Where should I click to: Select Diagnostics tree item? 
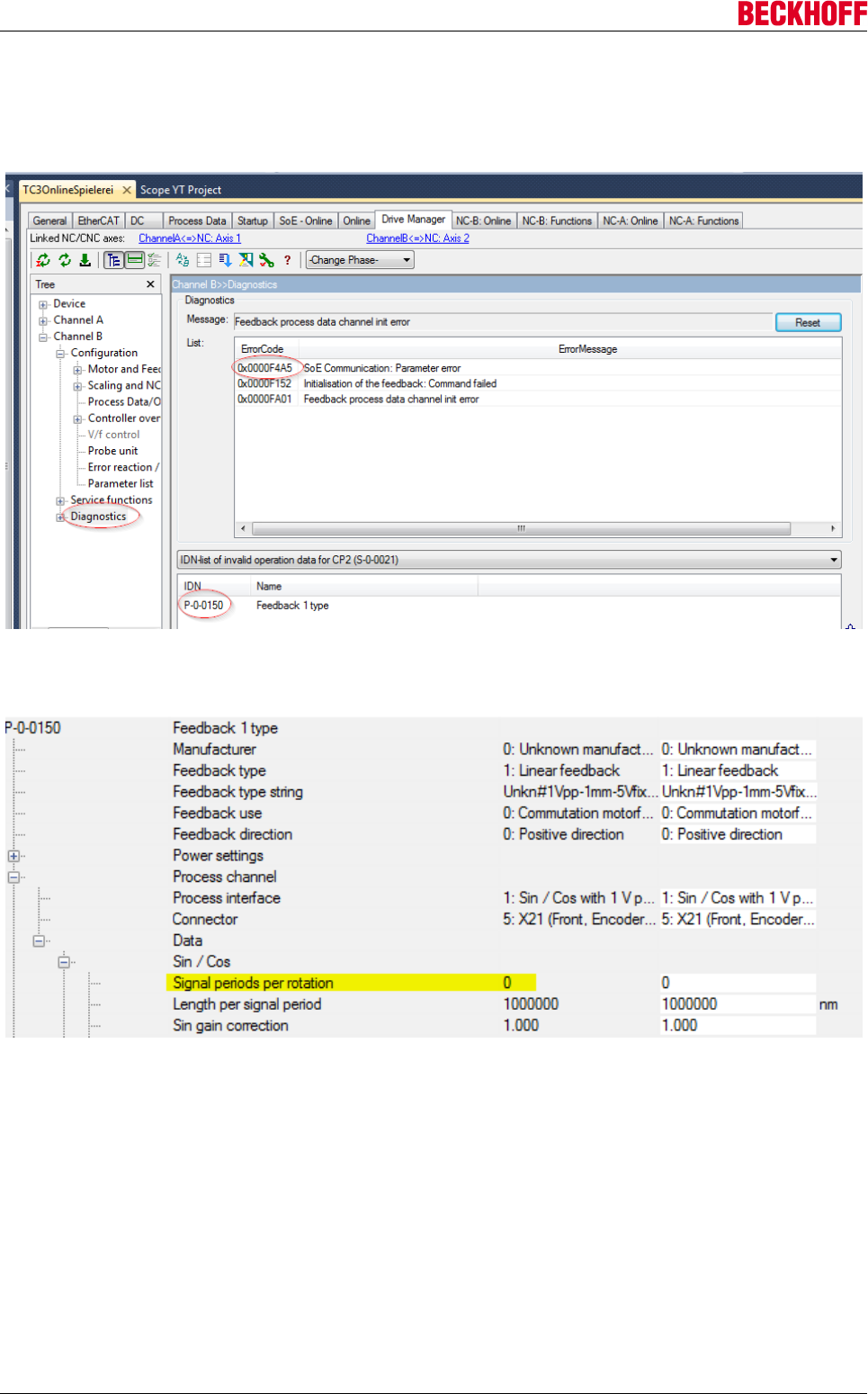point(98,517)
